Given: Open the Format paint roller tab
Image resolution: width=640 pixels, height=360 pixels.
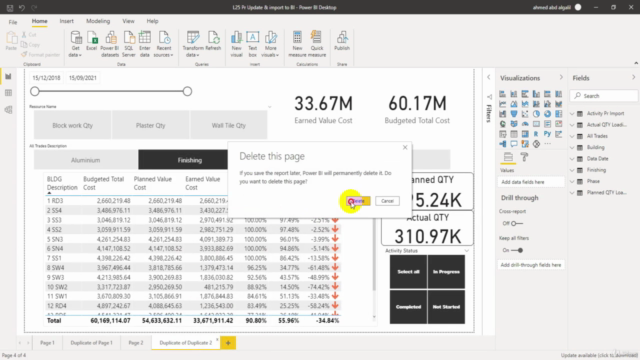Looking at the screenshot, I should click(x=524, y=157).
